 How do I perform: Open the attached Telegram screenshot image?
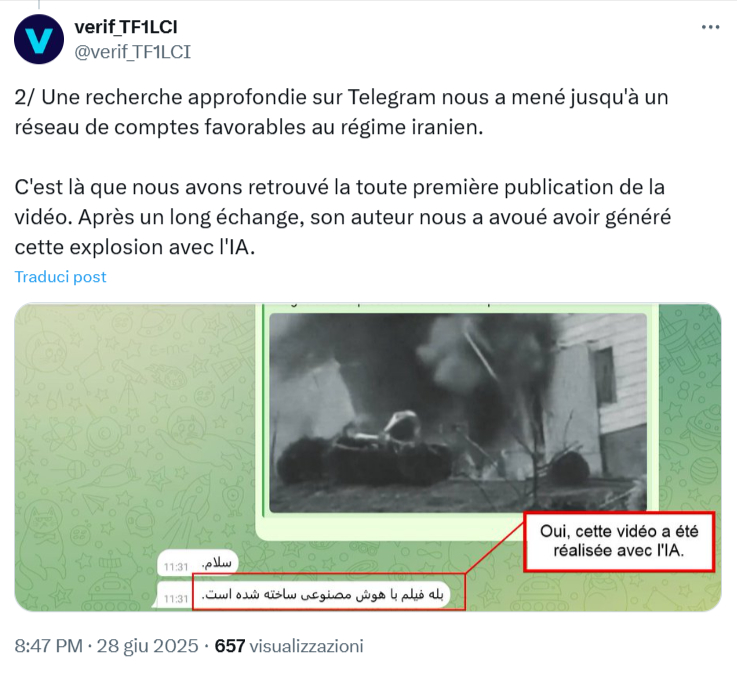[x=368, y=457]
